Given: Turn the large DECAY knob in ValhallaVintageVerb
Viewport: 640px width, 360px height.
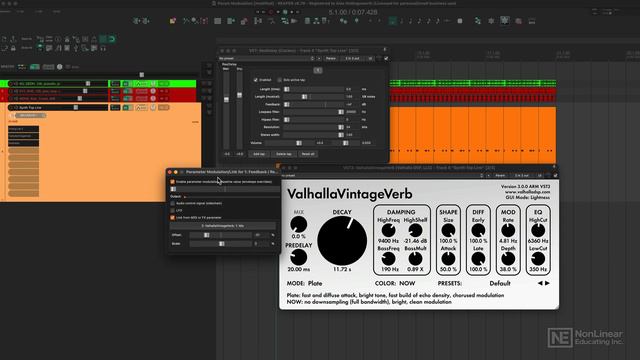Looking at the screenshot, I should (342, 241).
